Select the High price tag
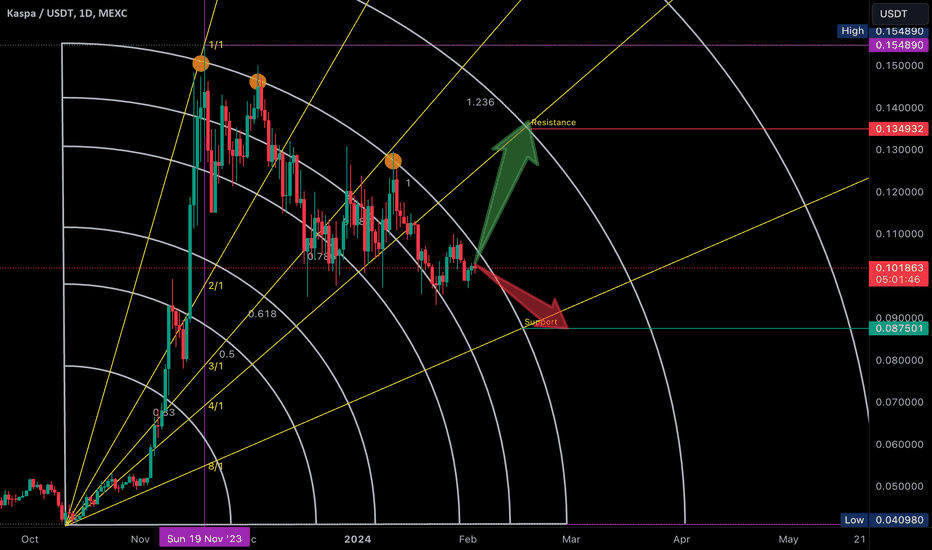The width and height of the screenshot is (932, 550). [x=852, y=31]
